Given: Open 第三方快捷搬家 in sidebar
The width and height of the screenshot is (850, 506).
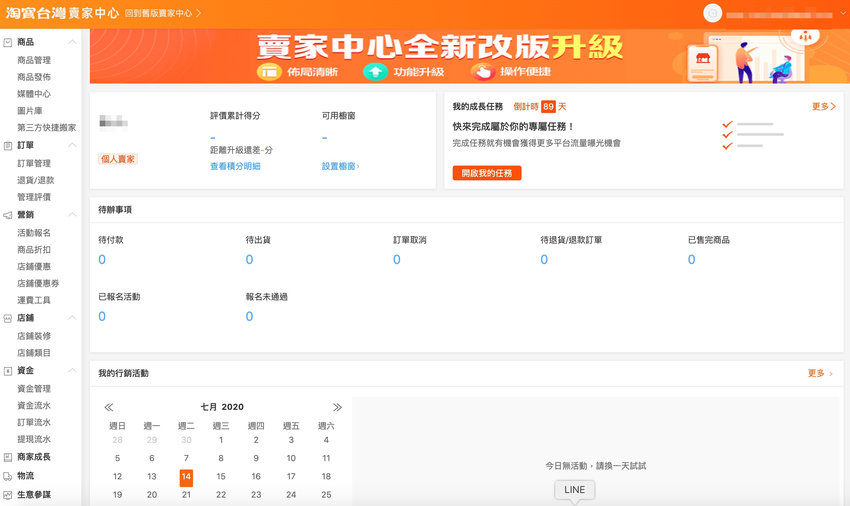Looking at the screenshot, I should [x=47, y=127].
